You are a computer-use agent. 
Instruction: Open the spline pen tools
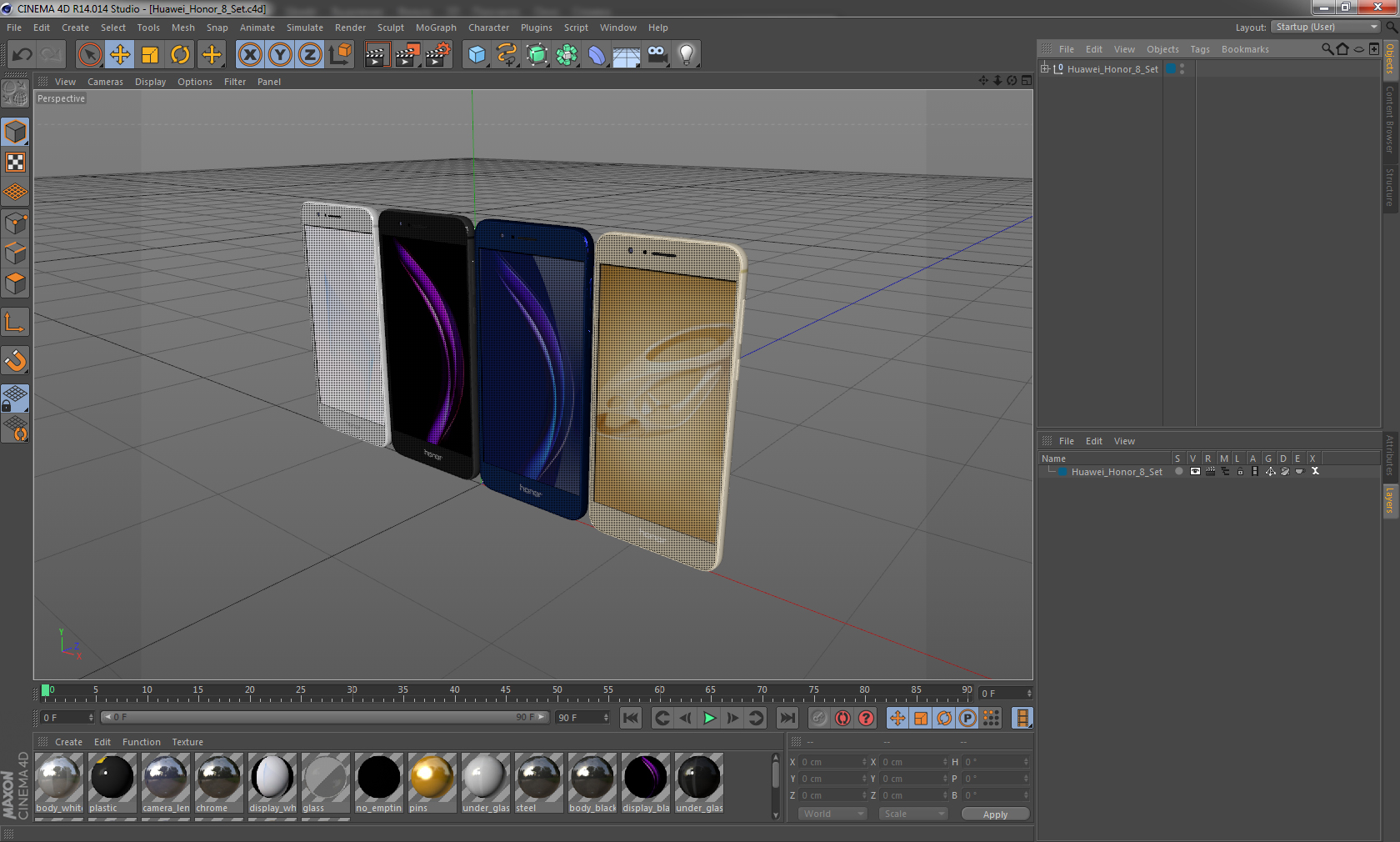coord(507,55)
